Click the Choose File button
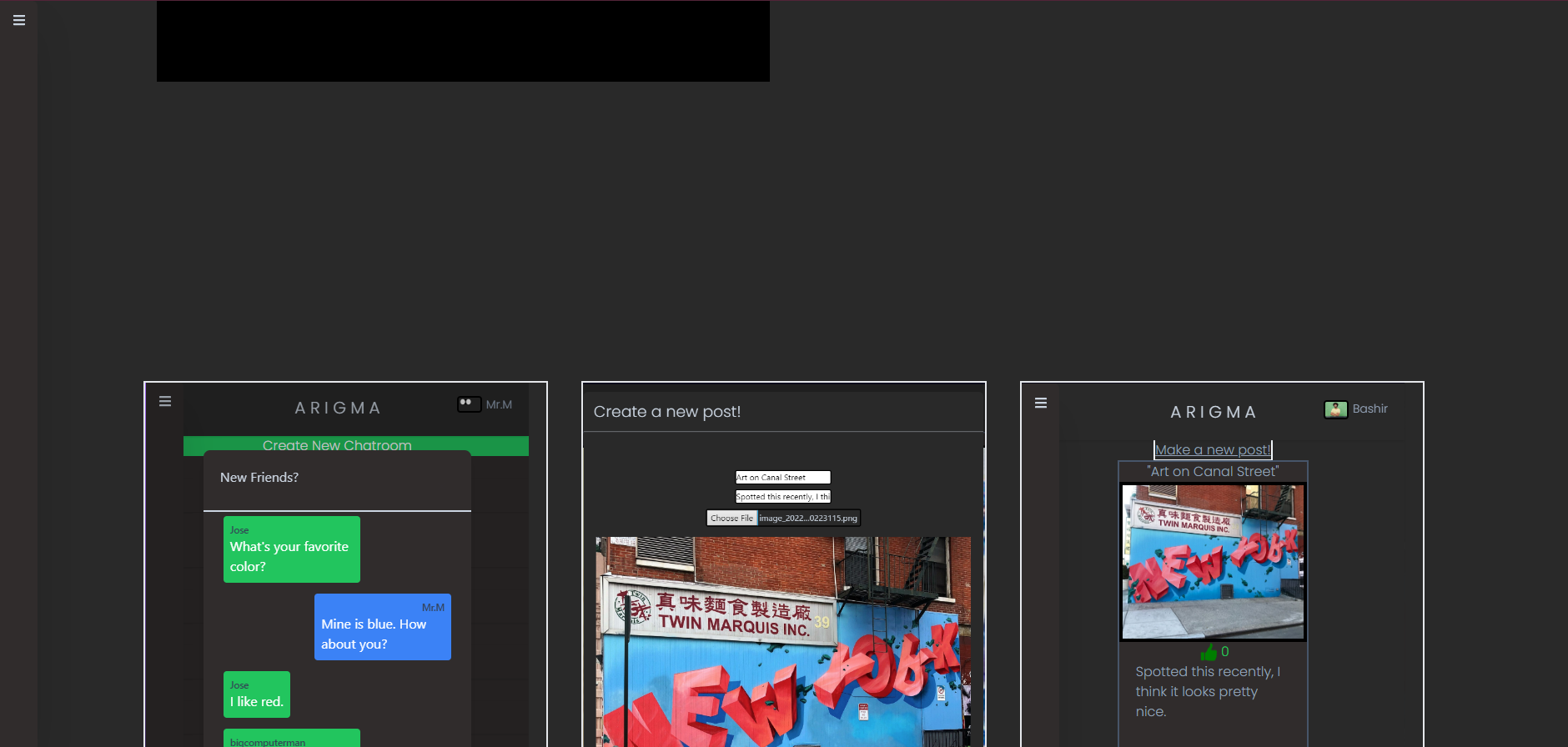 [x=731, y=518]
